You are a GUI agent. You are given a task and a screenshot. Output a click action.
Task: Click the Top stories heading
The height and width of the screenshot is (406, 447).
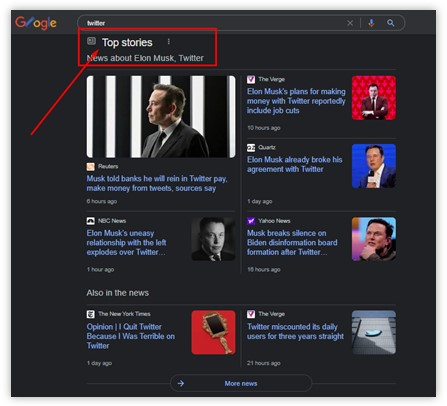tap(127, 43)
